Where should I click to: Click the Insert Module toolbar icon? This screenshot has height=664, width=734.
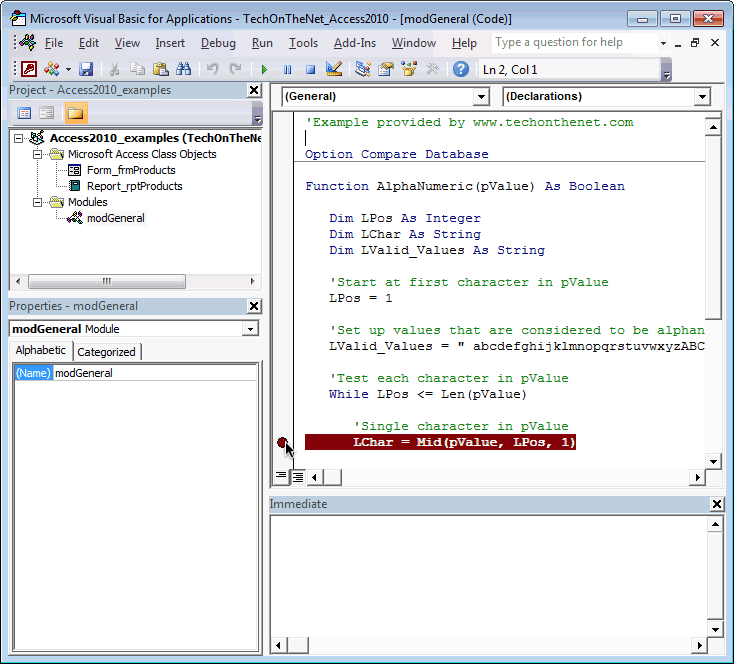(x=51, y=69)
